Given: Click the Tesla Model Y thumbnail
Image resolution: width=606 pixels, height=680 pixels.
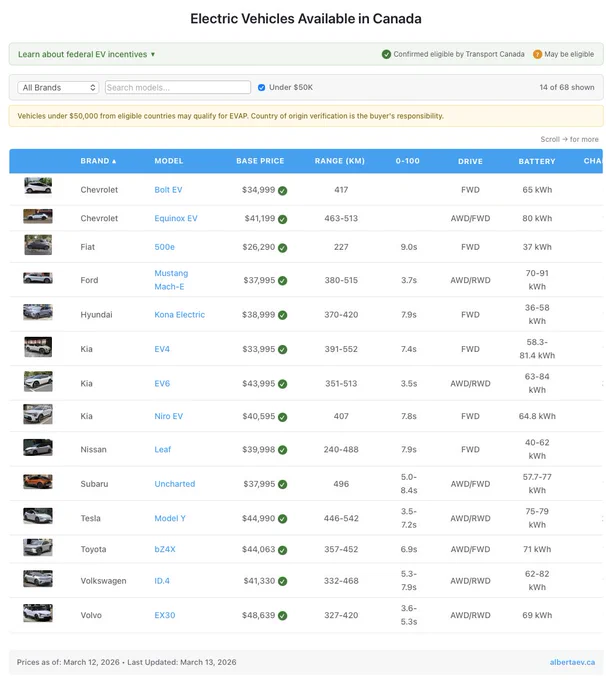Looking at the screenshot, I should 38,516.
